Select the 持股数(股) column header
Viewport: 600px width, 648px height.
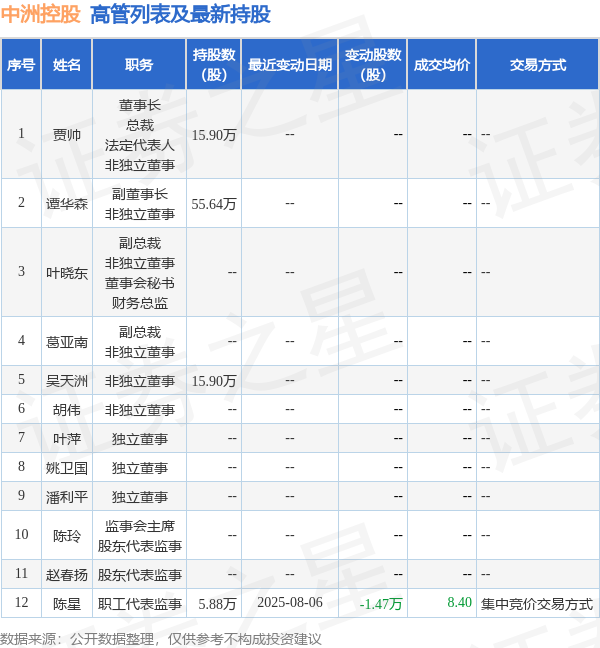tap(214, 65)
